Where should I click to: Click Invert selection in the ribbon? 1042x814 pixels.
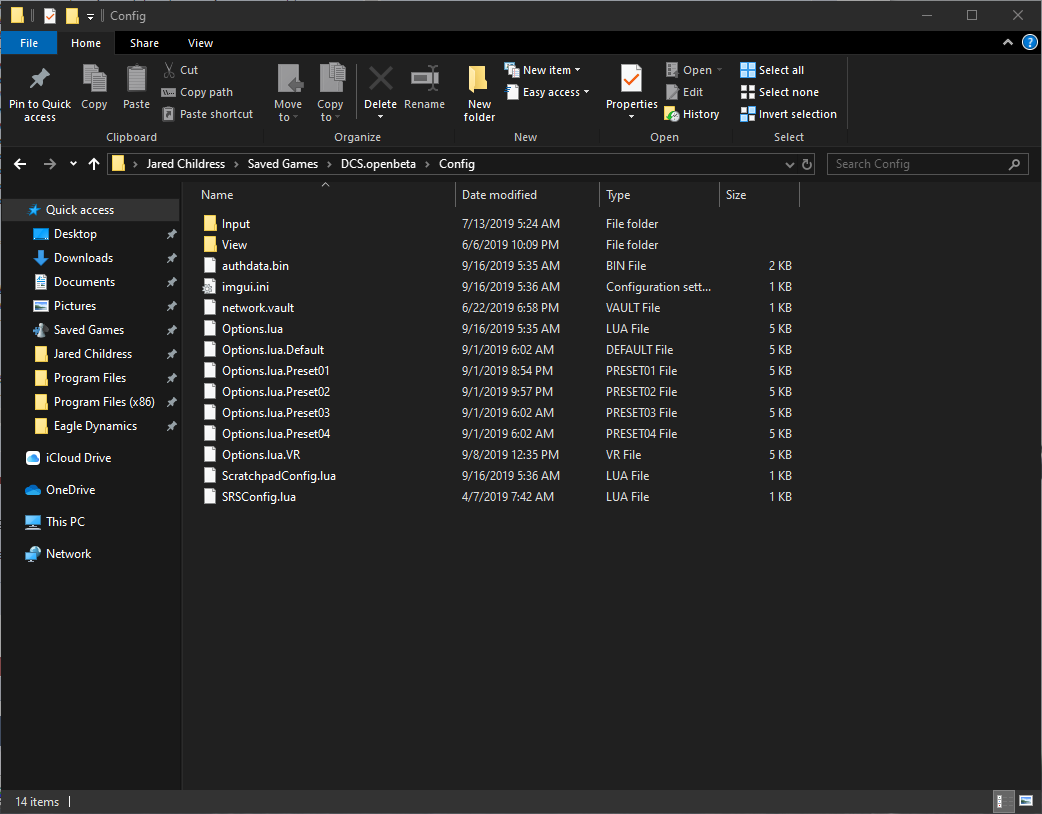[x=789, y=114]
